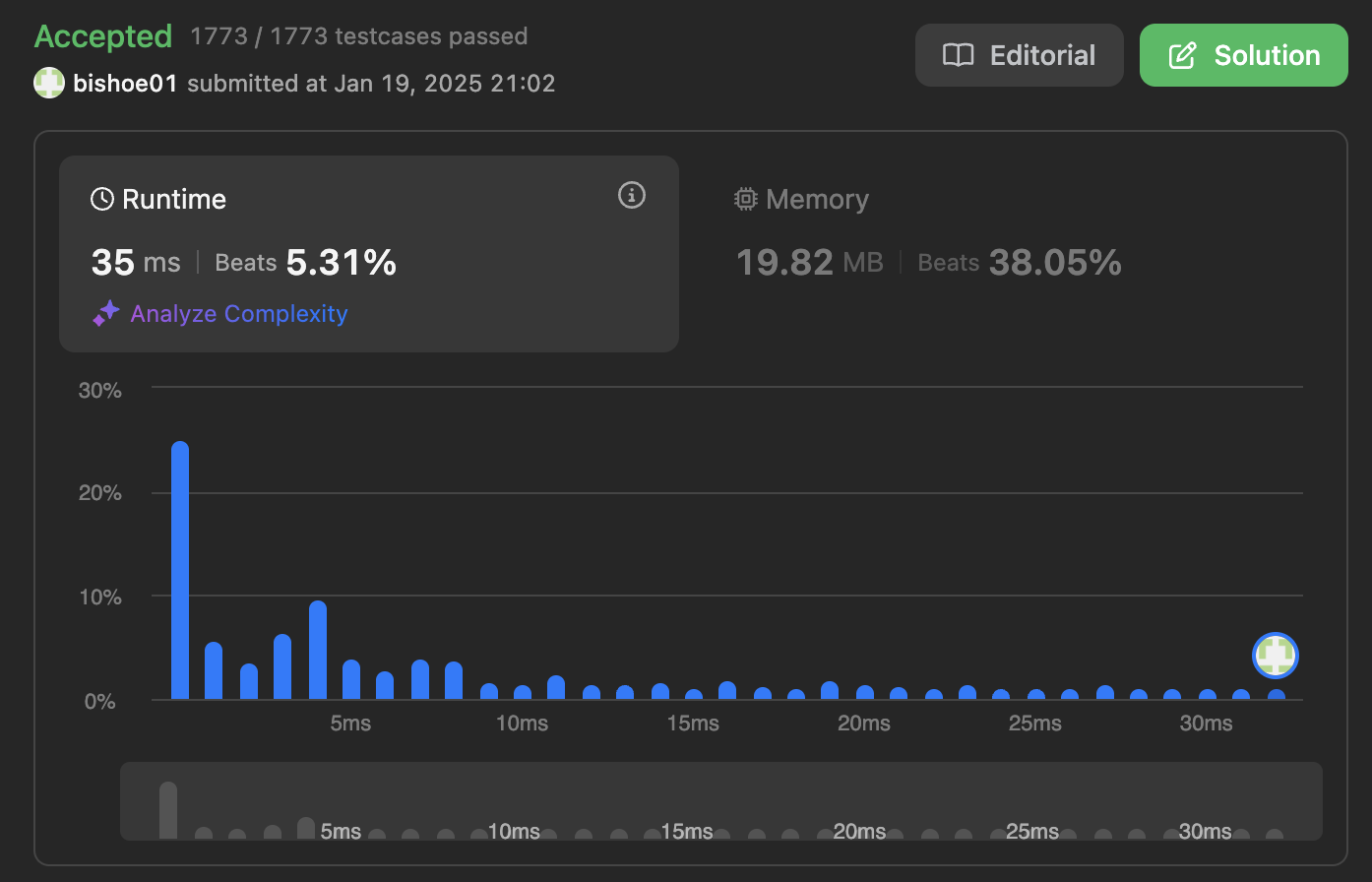Image resolution: width=1372 pixels, height=882 pixels.
Task: Click the book icon in Editorial button
Action: click(x=958, y=55)
